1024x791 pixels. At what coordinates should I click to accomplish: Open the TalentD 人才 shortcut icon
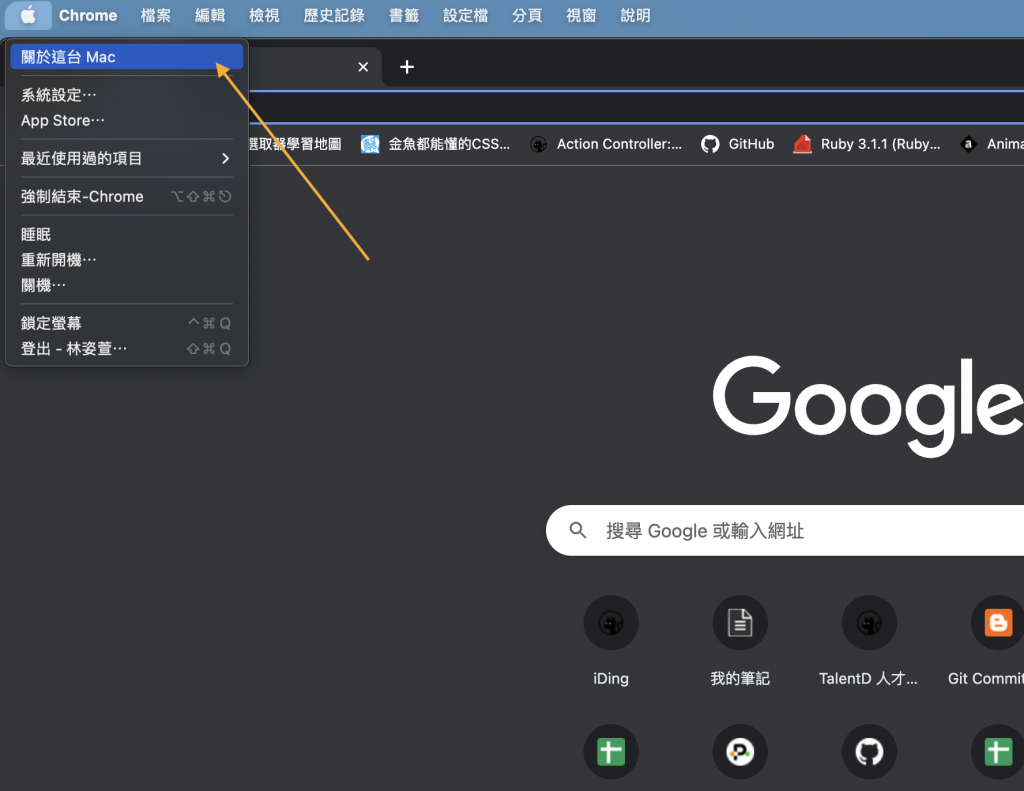click(869, 622)
